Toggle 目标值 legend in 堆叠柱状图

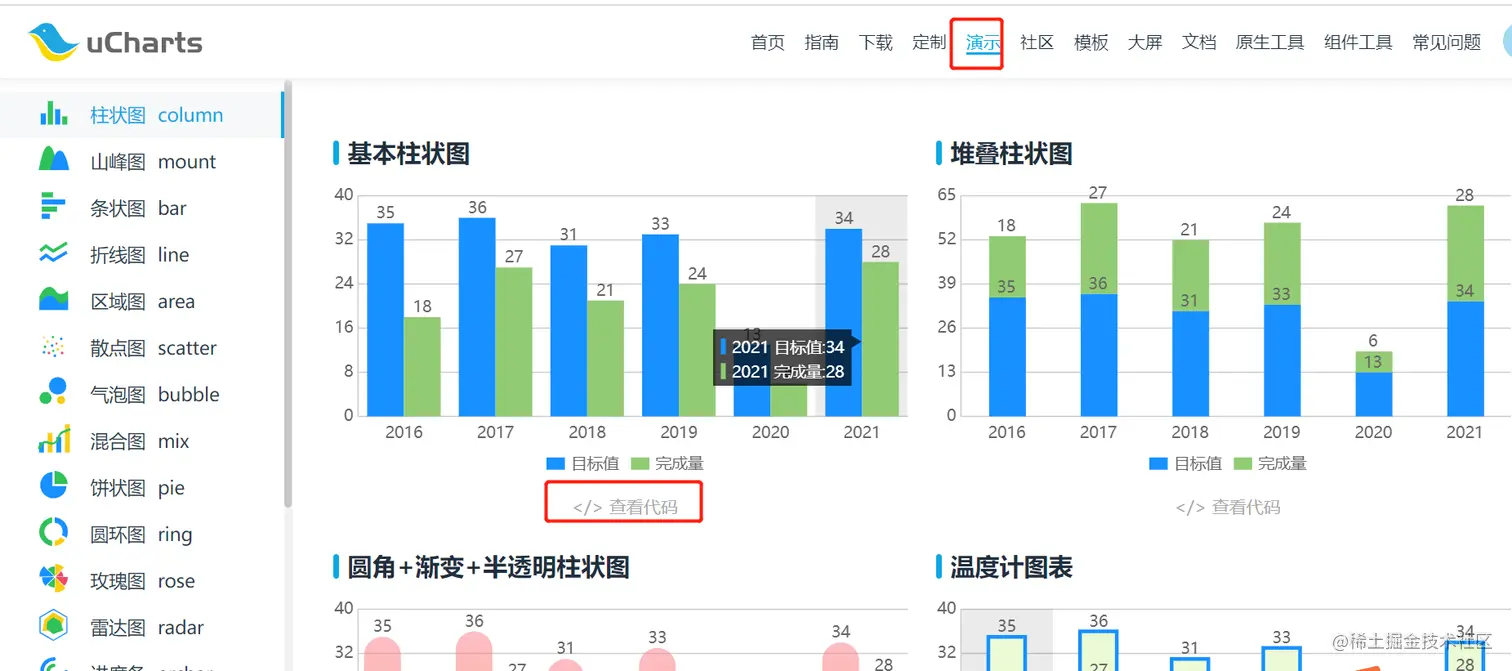[x=1186, y=463]
